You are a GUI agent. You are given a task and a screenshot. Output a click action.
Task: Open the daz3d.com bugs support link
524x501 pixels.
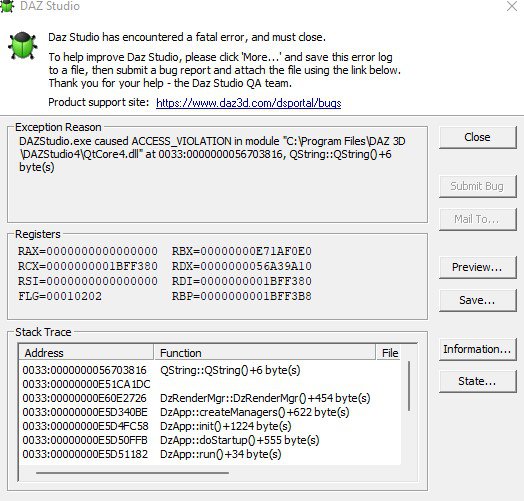(248, 103)
